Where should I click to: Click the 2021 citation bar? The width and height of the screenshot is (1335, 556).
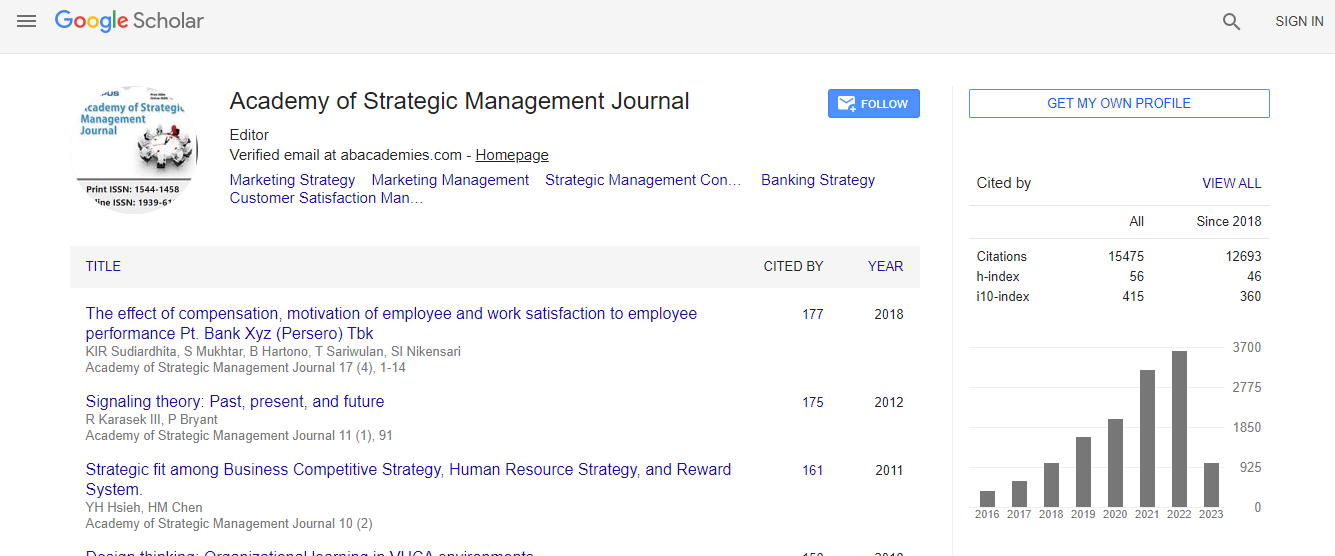click(1147, 438)
